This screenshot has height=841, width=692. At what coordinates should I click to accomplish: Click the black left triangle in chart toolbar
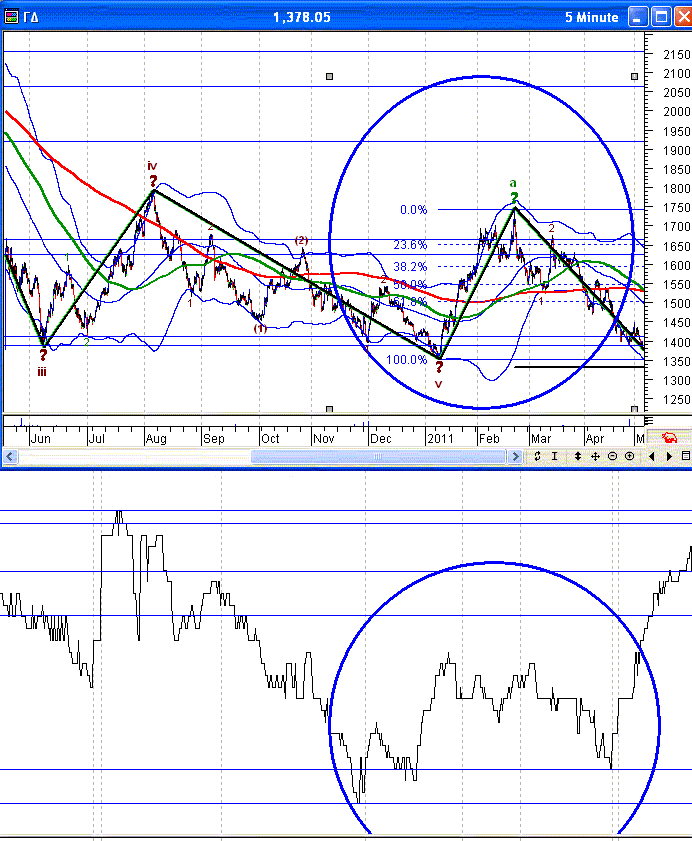click(651, 457)
